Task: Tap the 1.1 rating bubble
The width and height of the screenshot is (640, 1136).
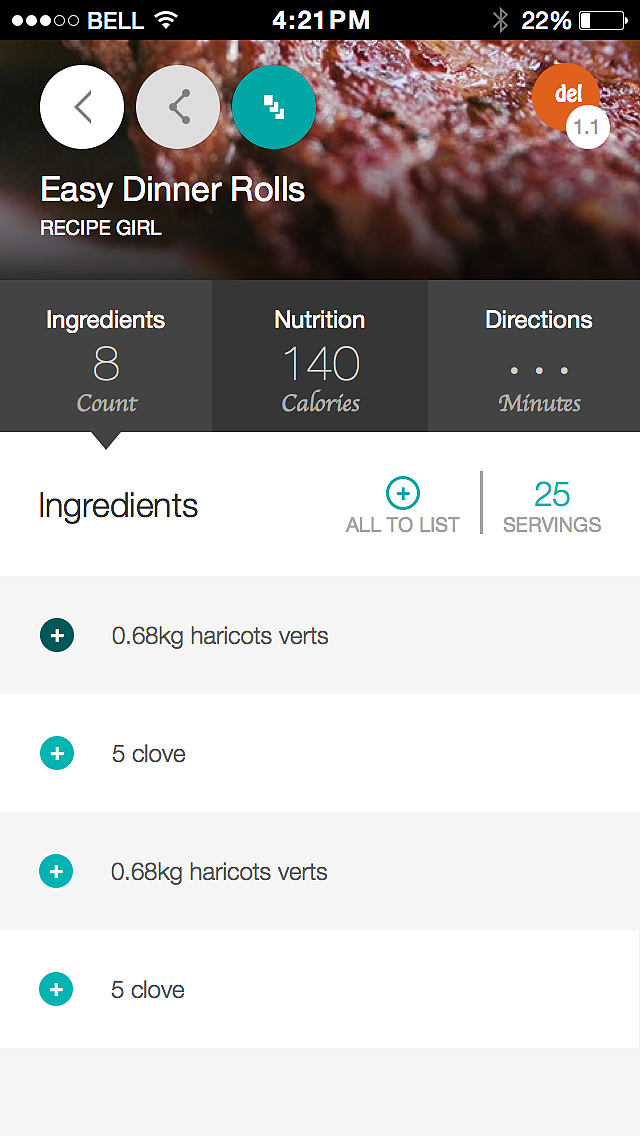Action: 587,127
